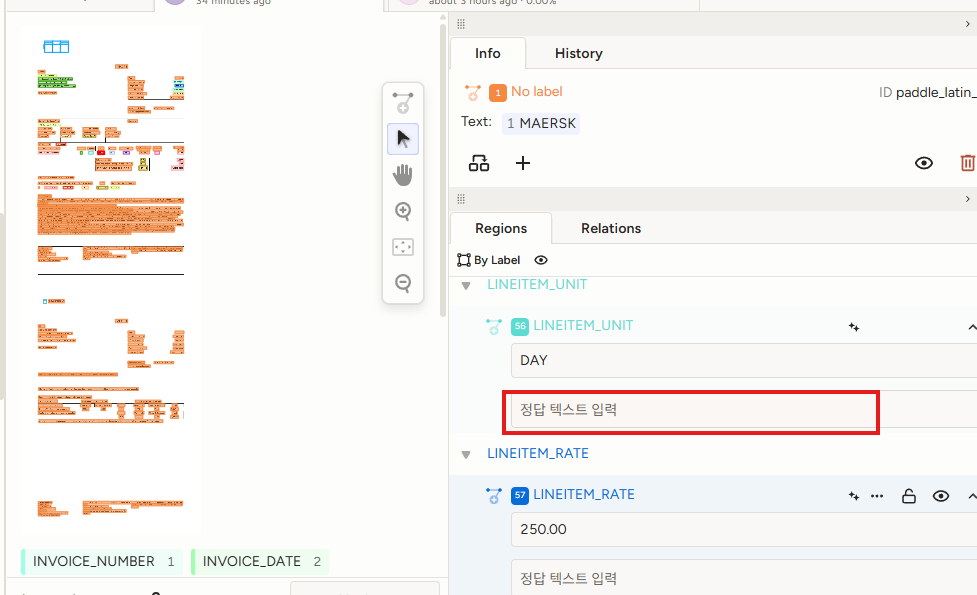Viewport: 977px width, 595px height.
Task: Open the Relations tab
Action: point(611,228)
